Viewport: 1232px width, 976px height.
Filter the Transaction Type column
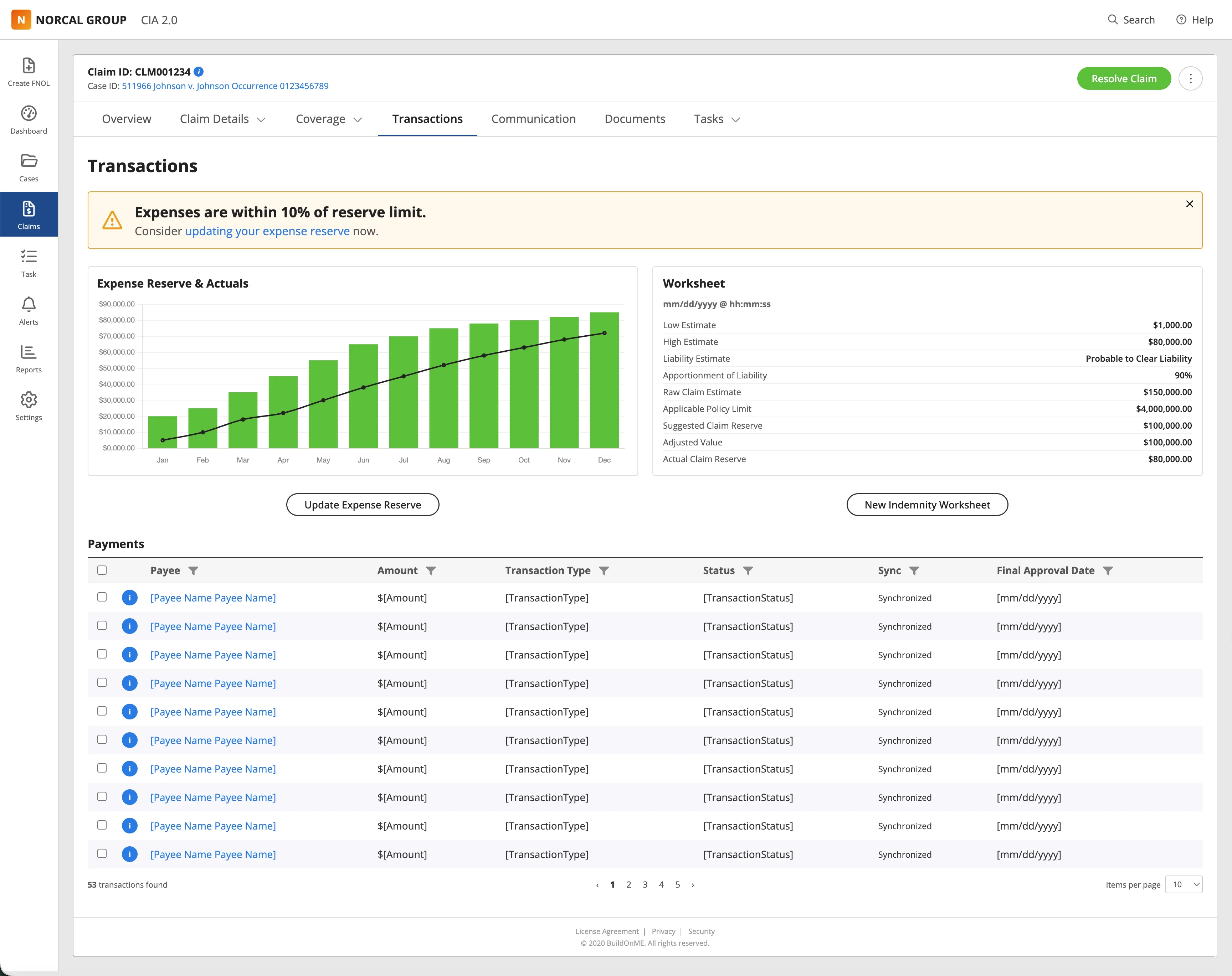point(604,570)
